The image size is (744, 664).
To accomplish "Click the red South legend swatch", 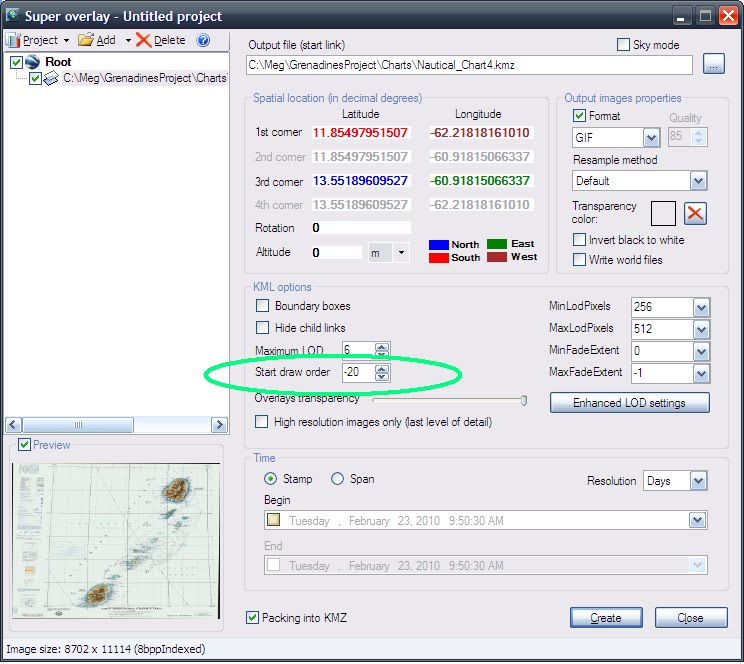I will tap(438, 258).
